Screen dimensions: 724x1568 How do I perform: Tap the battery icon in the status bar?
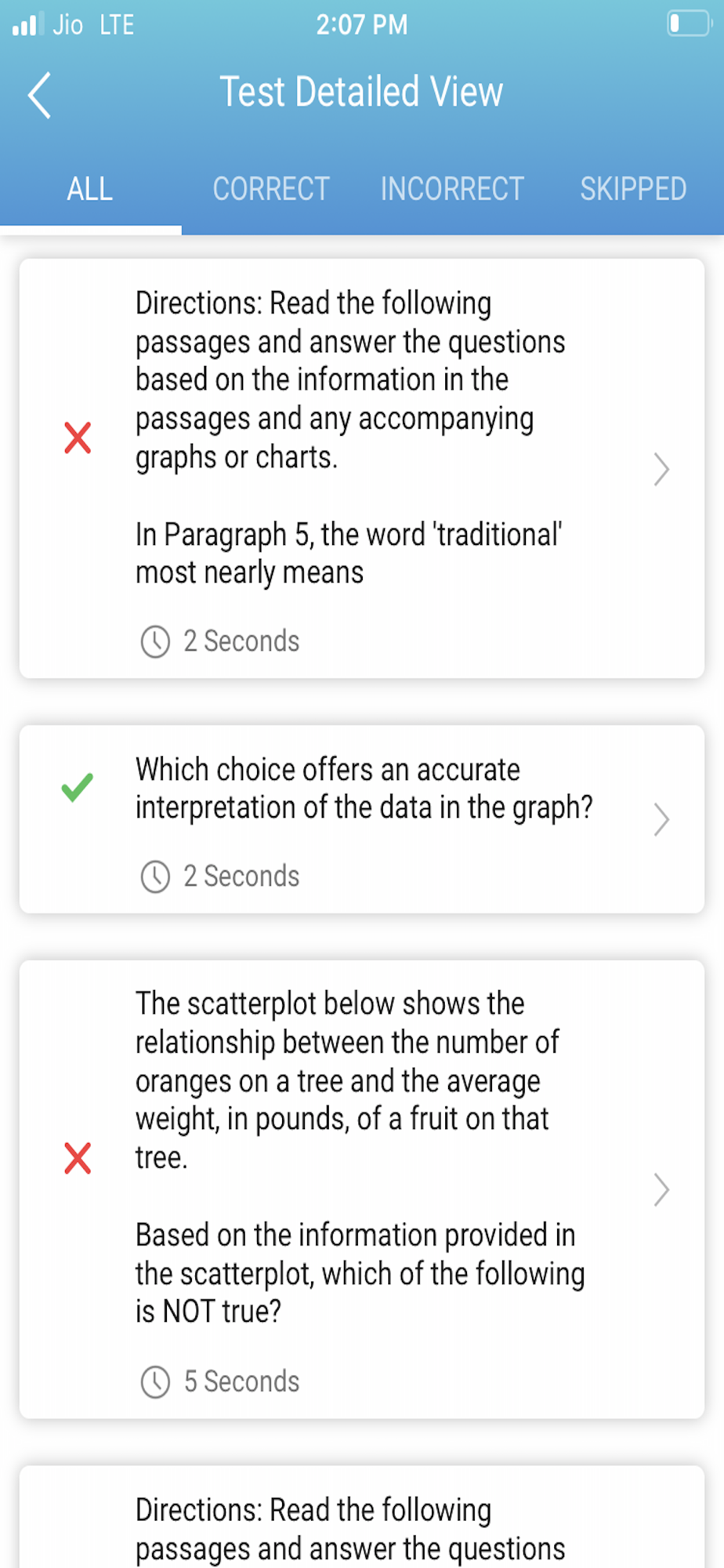(x=689, y=24)
